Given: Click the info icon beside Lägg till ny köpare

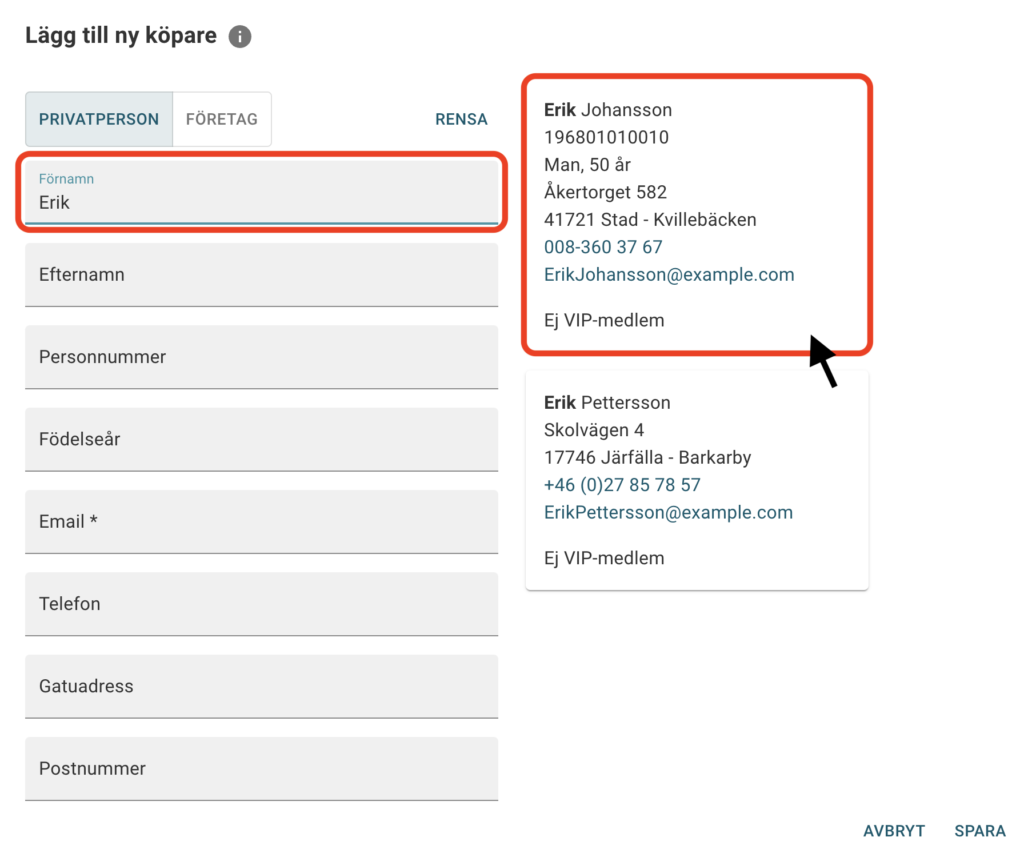Looking at the screenshot, I should [x=240, y=37].
